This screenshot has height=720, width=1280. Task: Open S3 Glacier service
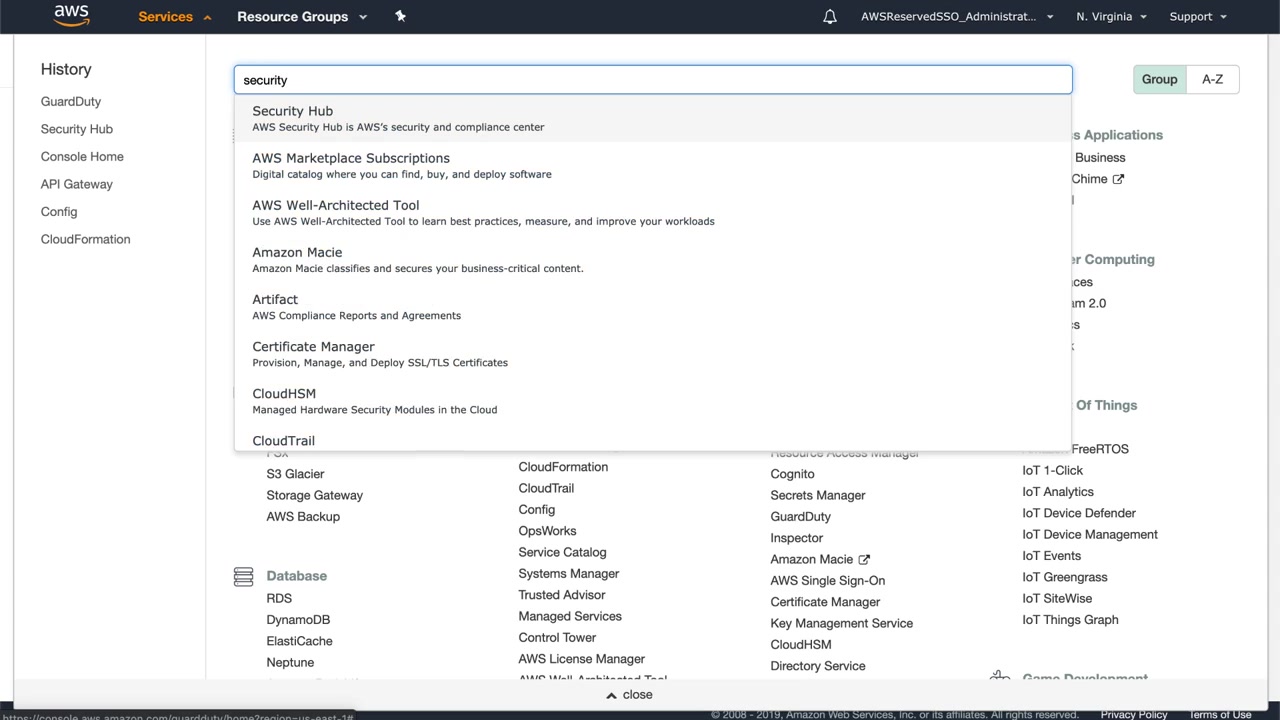point(295,474)
